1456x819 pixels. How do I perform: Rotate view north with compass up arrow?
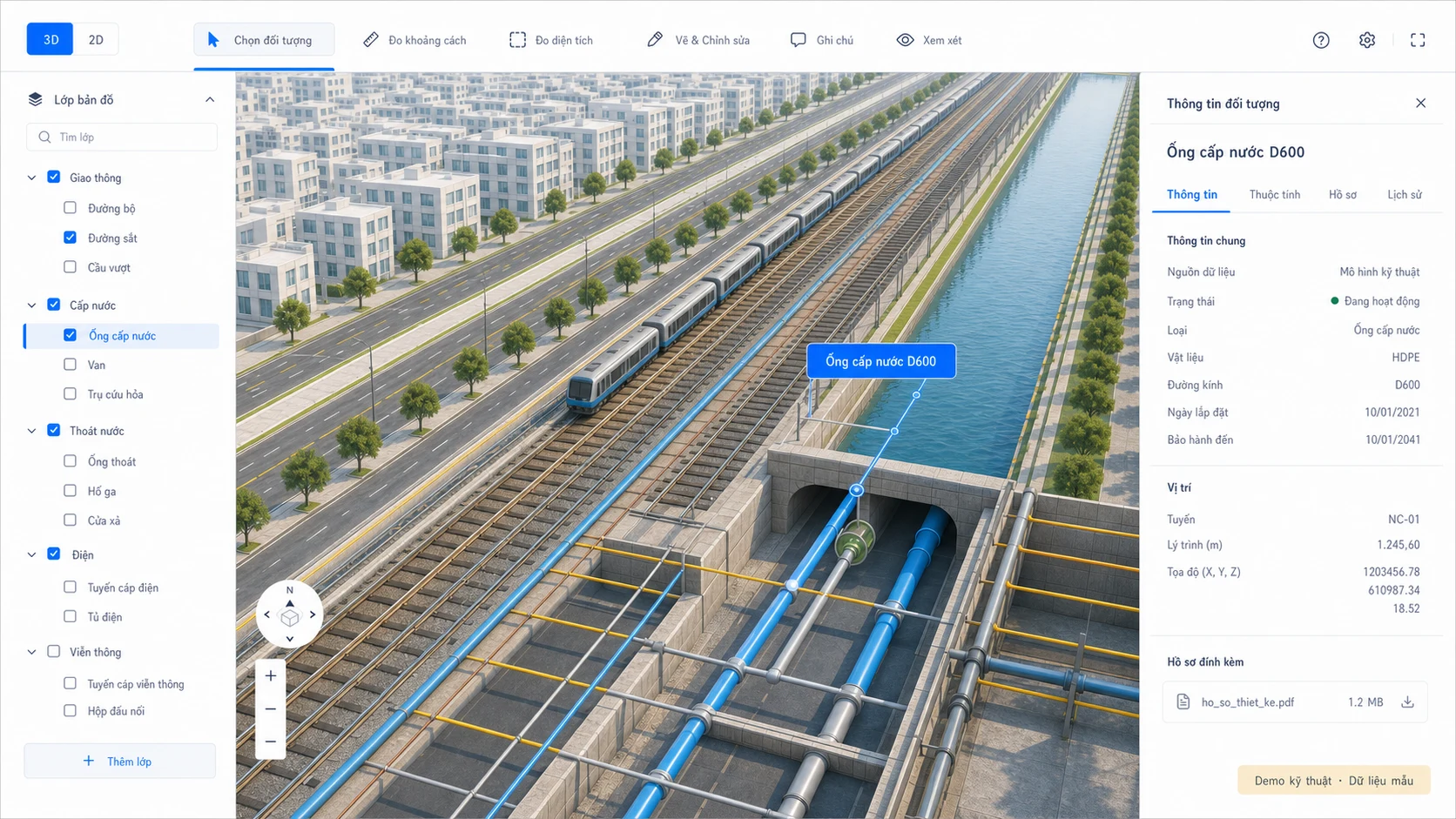point(290,602)
